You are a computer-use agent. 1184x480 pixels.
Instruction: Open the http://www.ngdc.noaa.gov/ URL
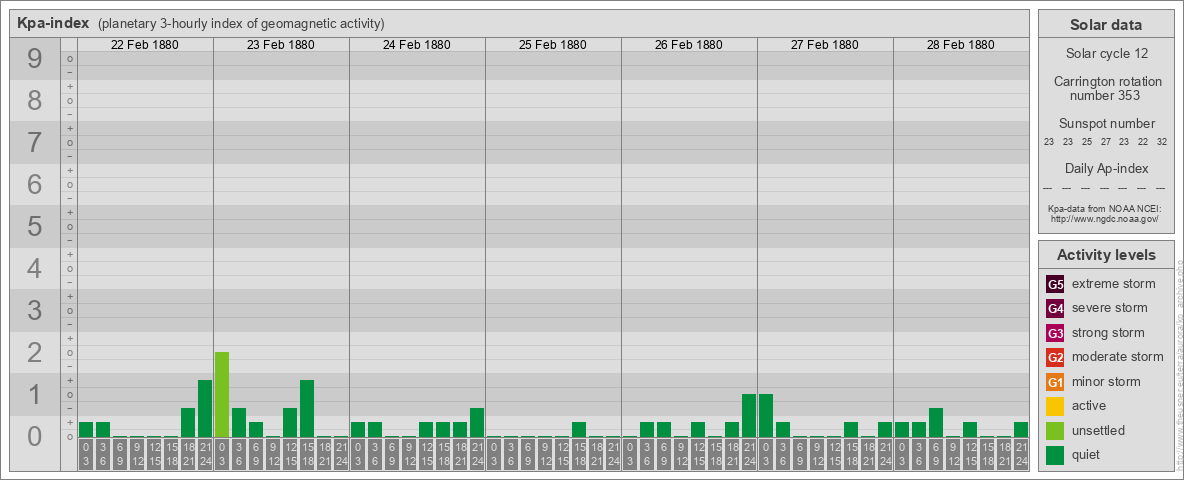pos(1106,218)
